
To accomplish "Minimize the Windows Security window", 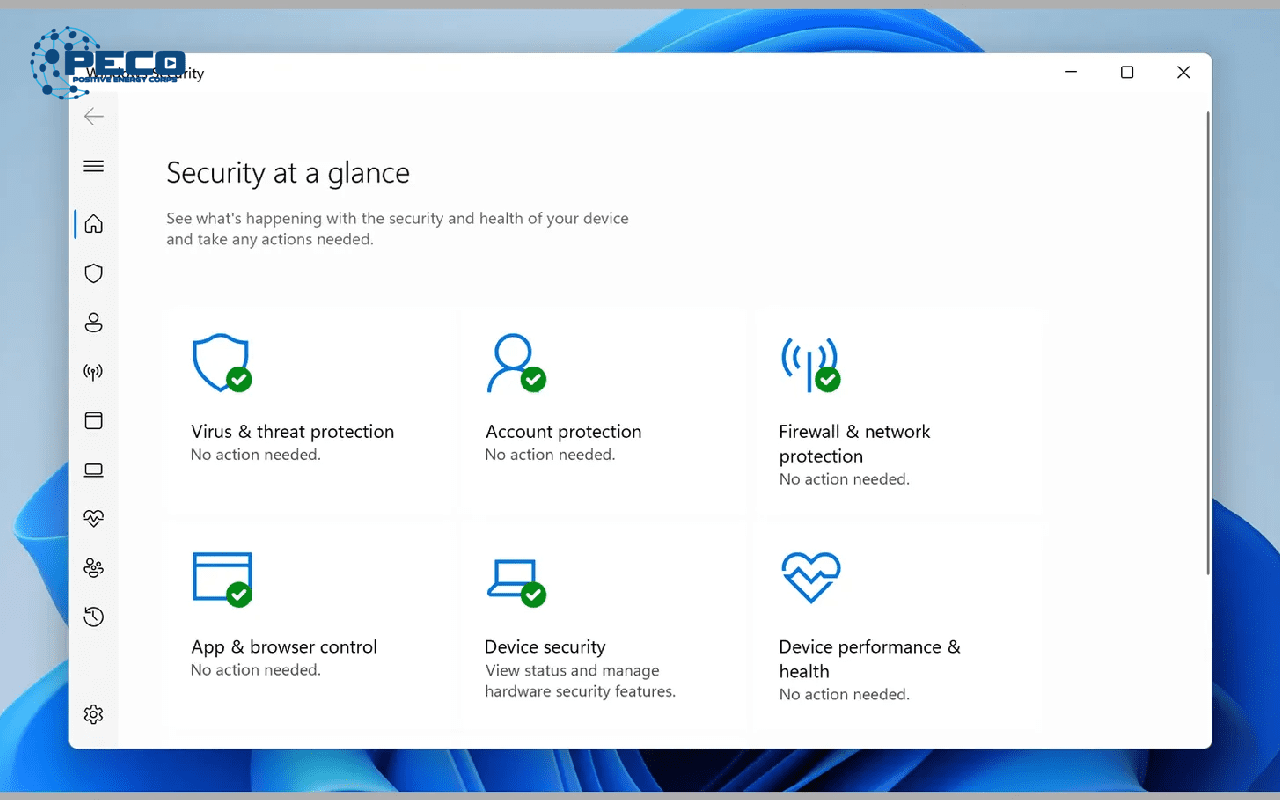I will point(1071,72).
